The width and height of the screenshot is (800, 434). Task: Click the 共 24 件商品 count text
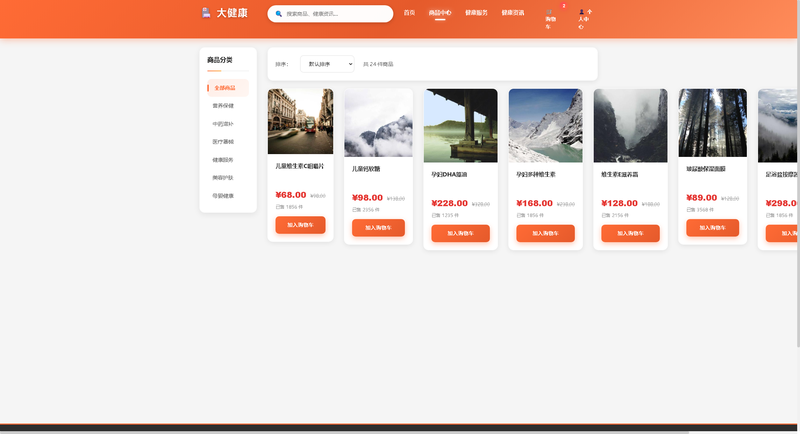[378, 64]
